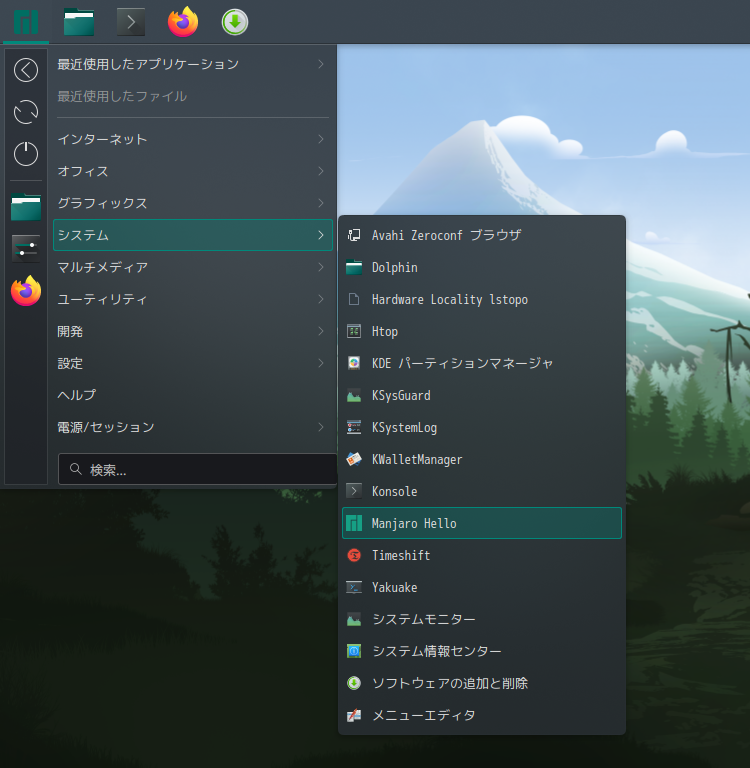
Task: Open the file manager favorite in sidebar
Action: click(26, 207)
